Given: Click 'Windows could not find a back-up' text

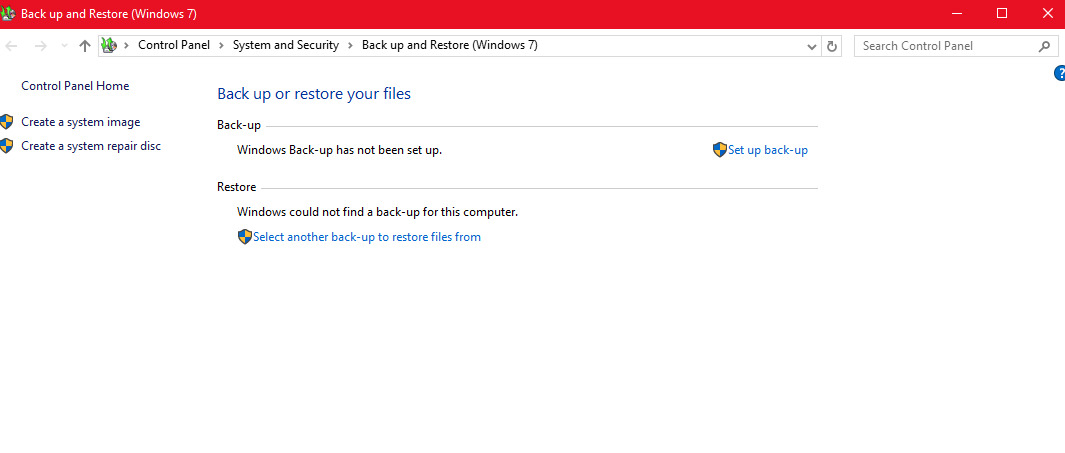Looking at the screenshot, I should tap(377, 212).
